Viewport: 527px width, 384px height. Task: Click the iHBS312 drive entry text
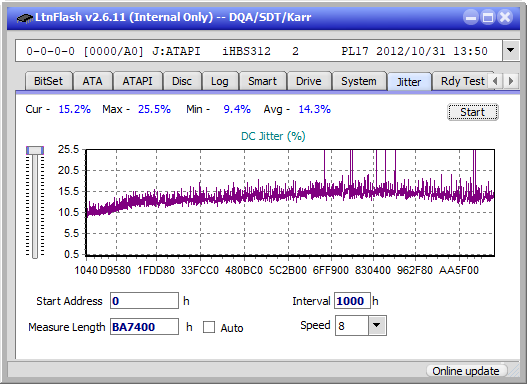click(x=246, y=51)
